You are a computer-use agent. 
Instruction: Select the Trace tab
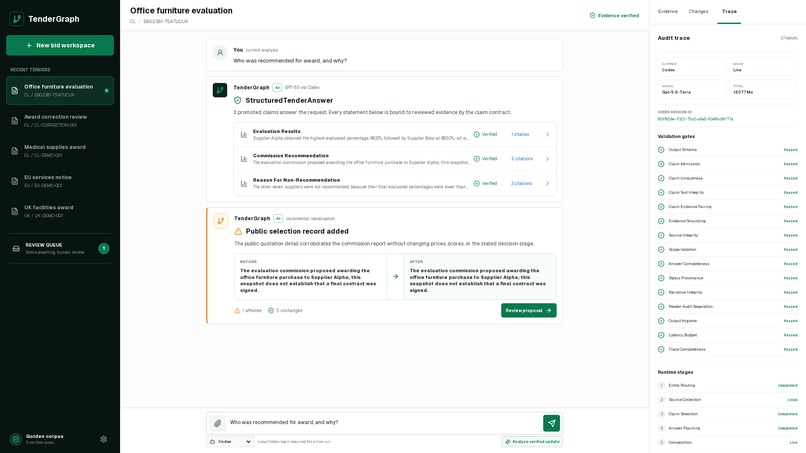point(729,11)
